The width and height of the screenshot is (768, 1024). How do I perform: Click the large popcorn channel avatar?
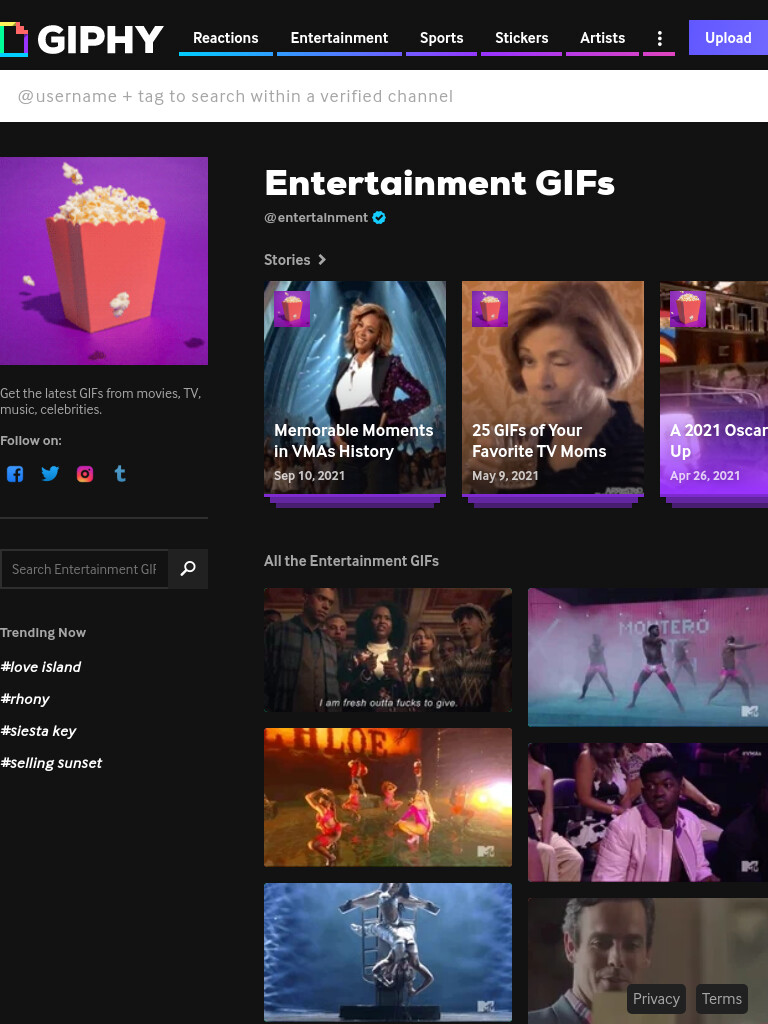(104, 261)
